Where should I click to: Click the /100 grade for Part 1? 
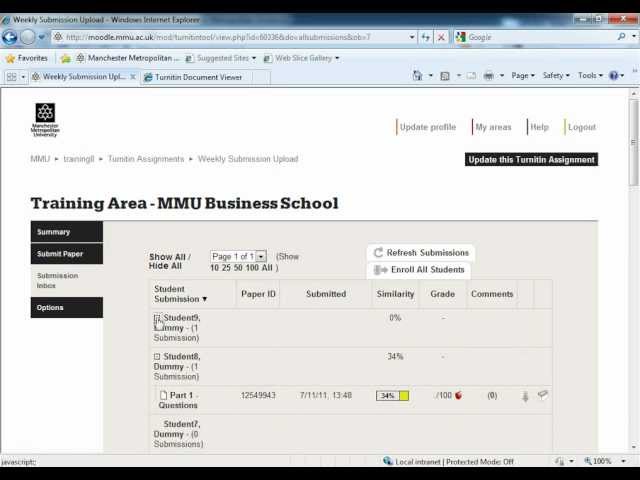444,395
